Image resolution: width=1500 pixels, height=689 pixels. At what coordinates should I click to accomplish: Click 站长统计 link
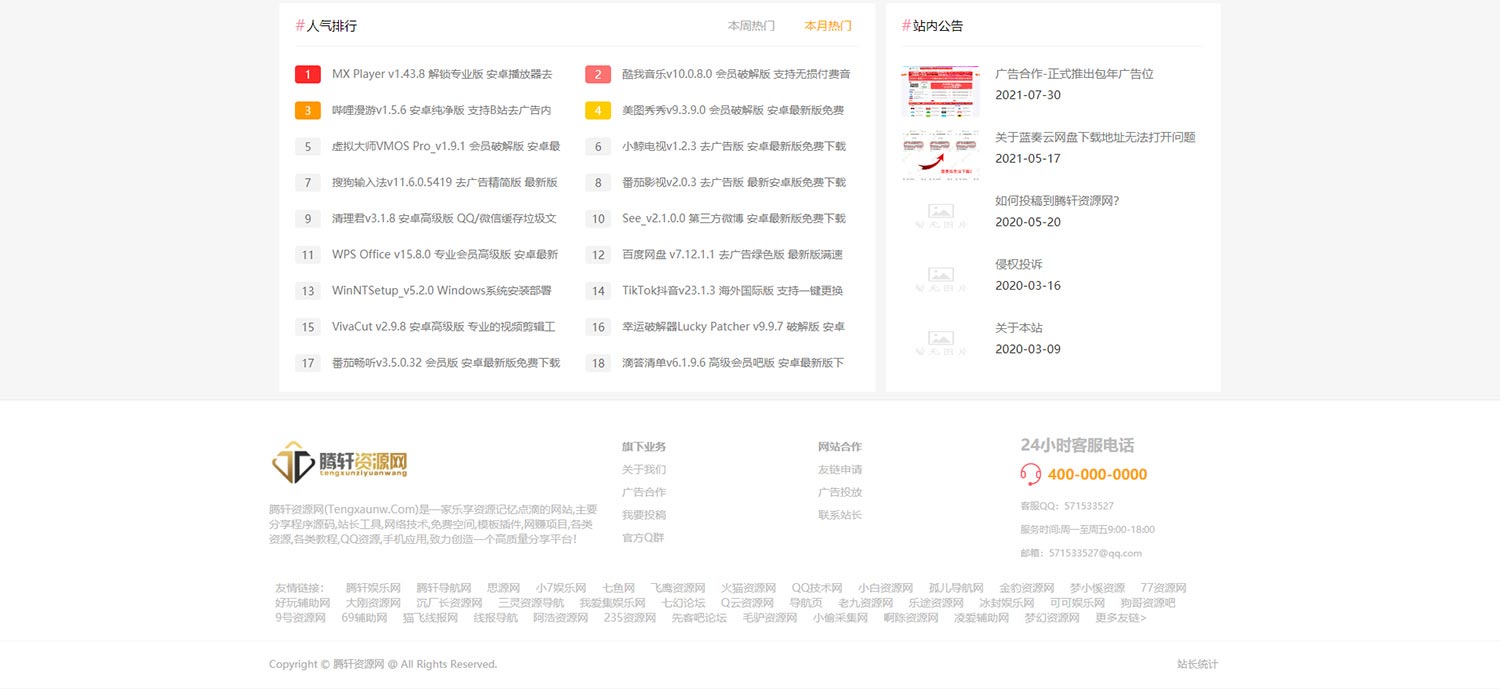[x=1197, y=664]
